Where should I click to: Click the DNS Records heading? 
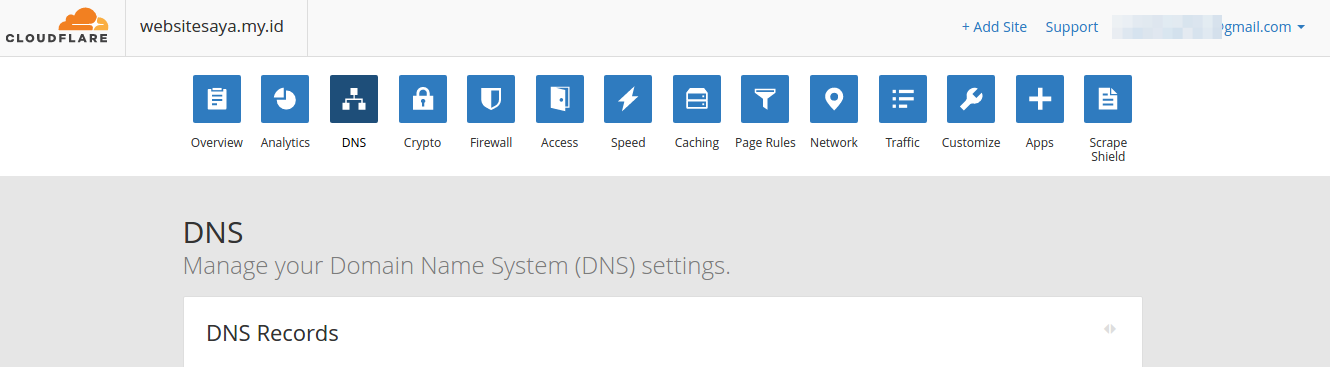point(272,333)
